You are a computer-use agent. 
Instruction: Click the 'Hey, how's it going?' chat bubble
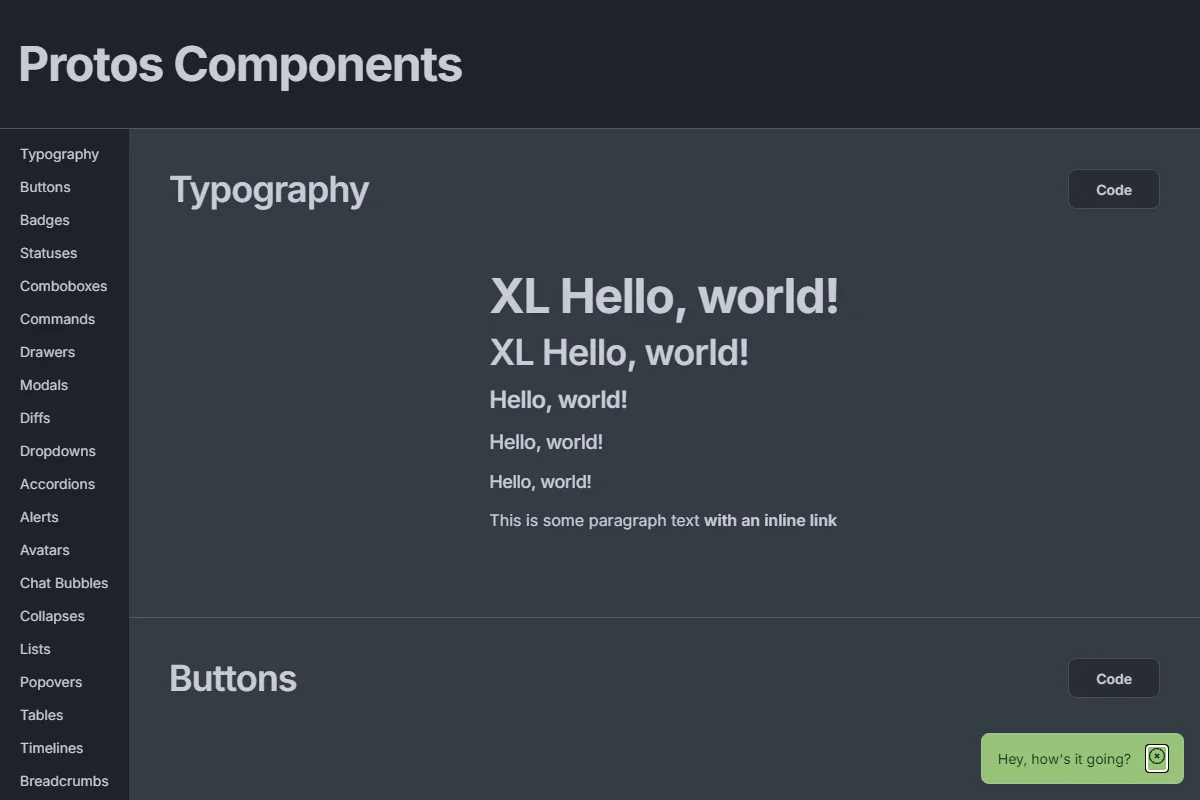1063,759
